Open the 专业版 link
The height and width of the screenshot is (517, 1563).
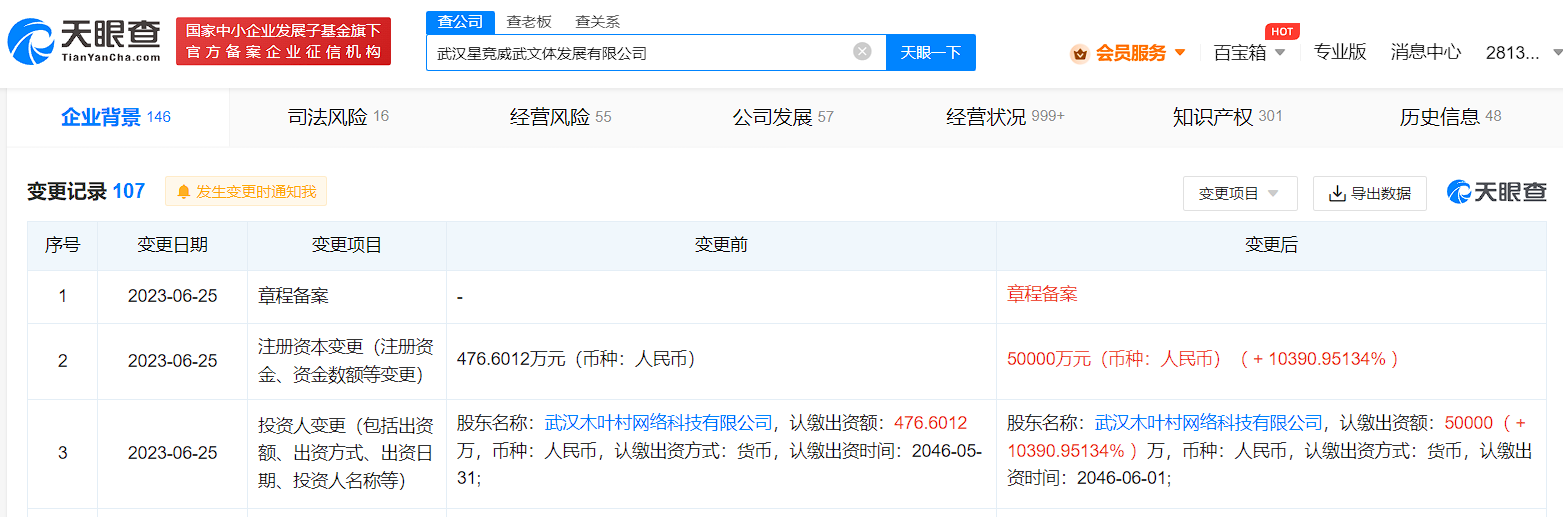click(1340, 52)
